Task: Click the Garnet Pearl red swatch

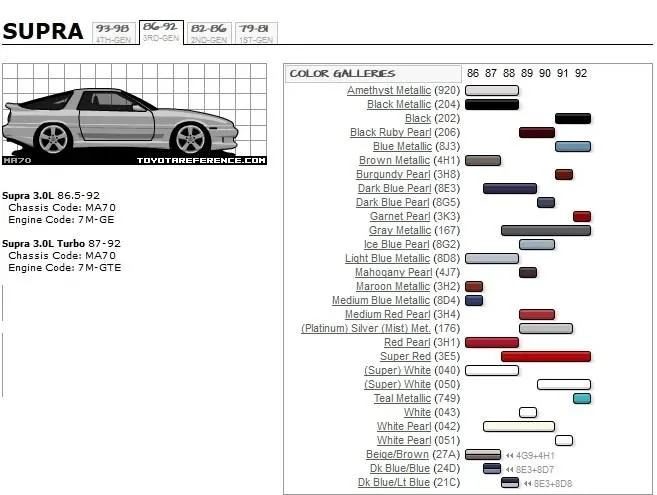Action: coord(582,216)
